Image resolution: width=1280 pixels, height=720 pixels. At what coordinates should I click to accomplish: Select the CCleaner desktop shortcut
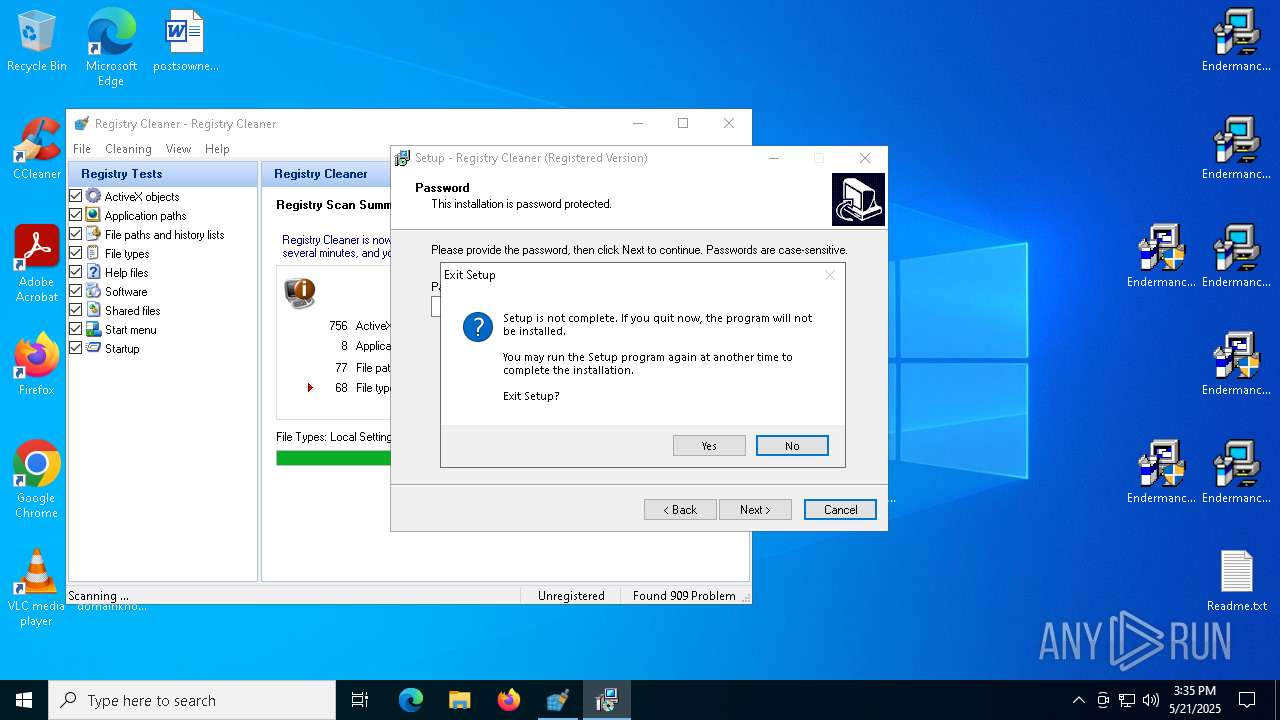37,149
